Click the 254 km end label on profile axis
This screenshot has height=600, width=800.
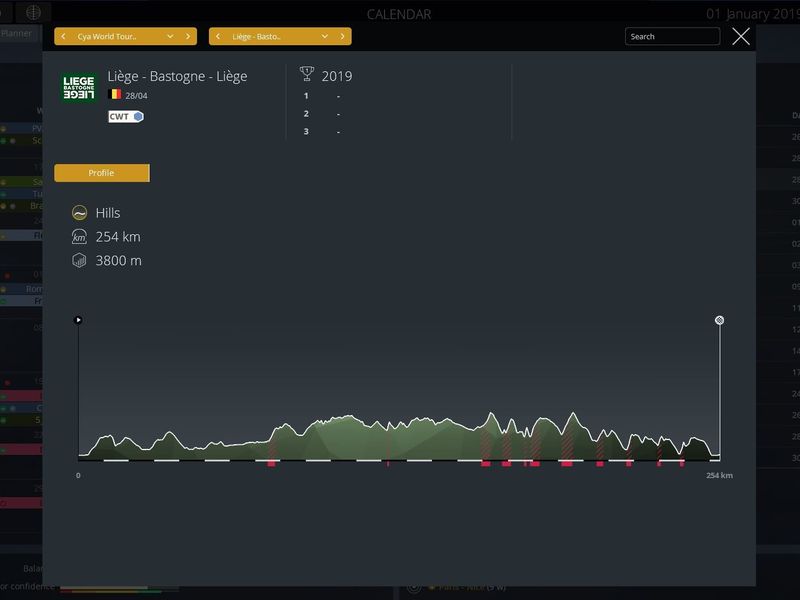coord(719,476)
